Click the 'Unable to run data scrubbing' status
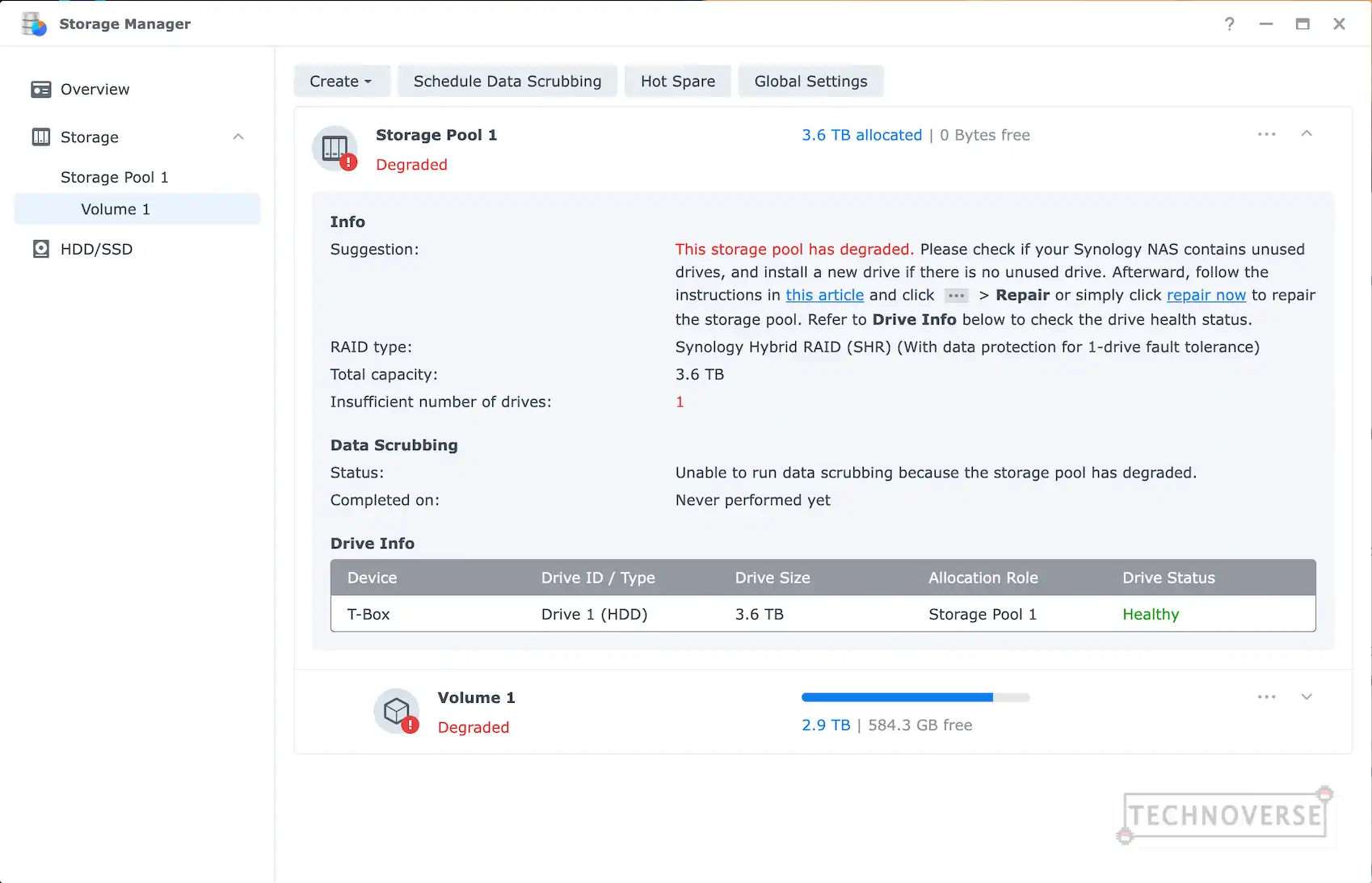 click(x=936, y=473)
